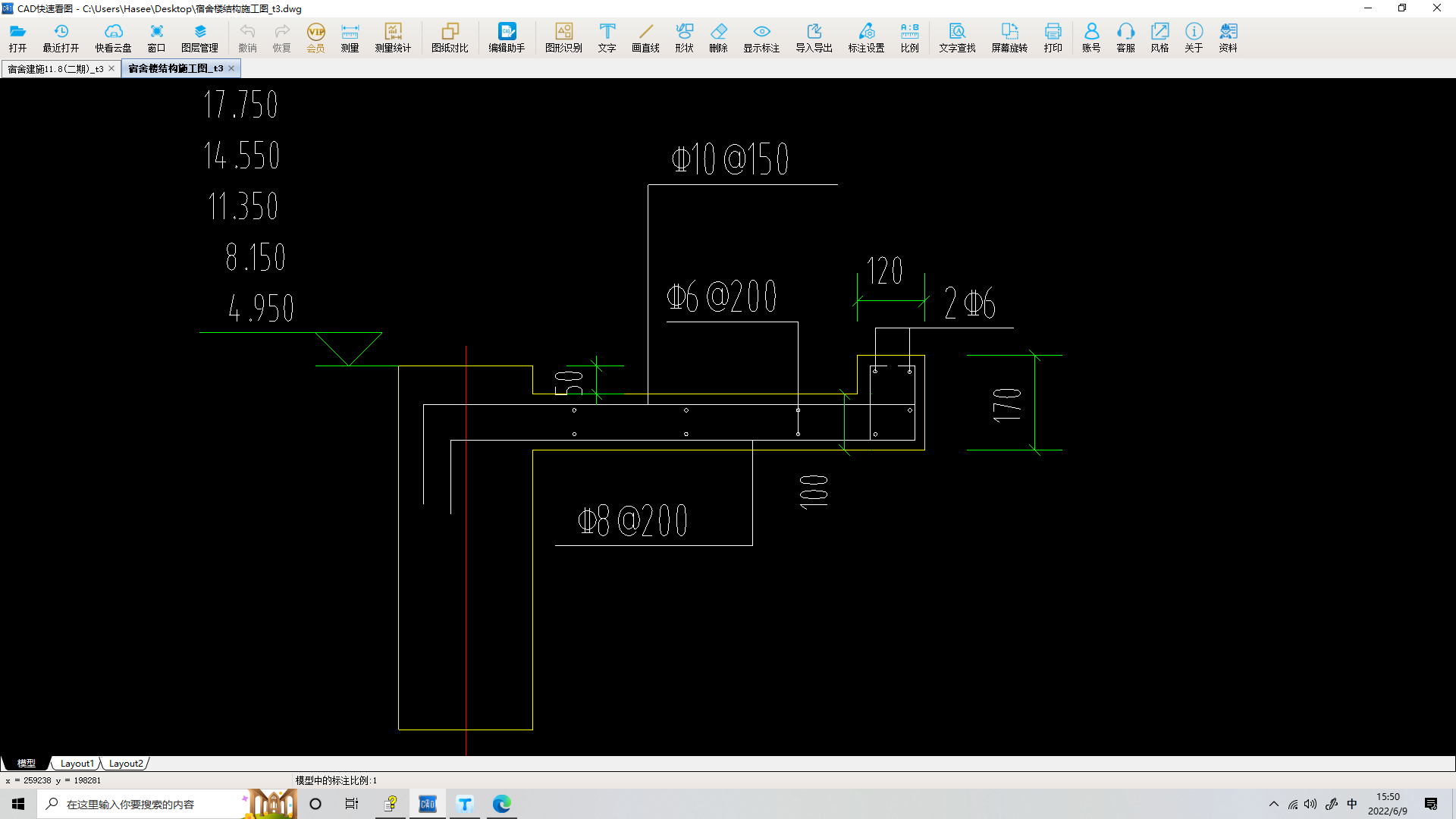The width and height of the screenshot is (1456, 819).
Task: Open the 关于 about dialog
Action: [1194, 37]
